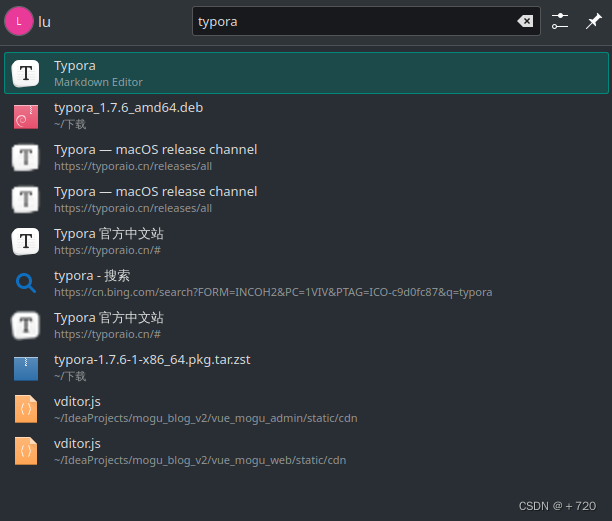This screenshot has width=612, height=521.
Task: Focus the search field containing 'typora'
Action: (x=366, y=21)
